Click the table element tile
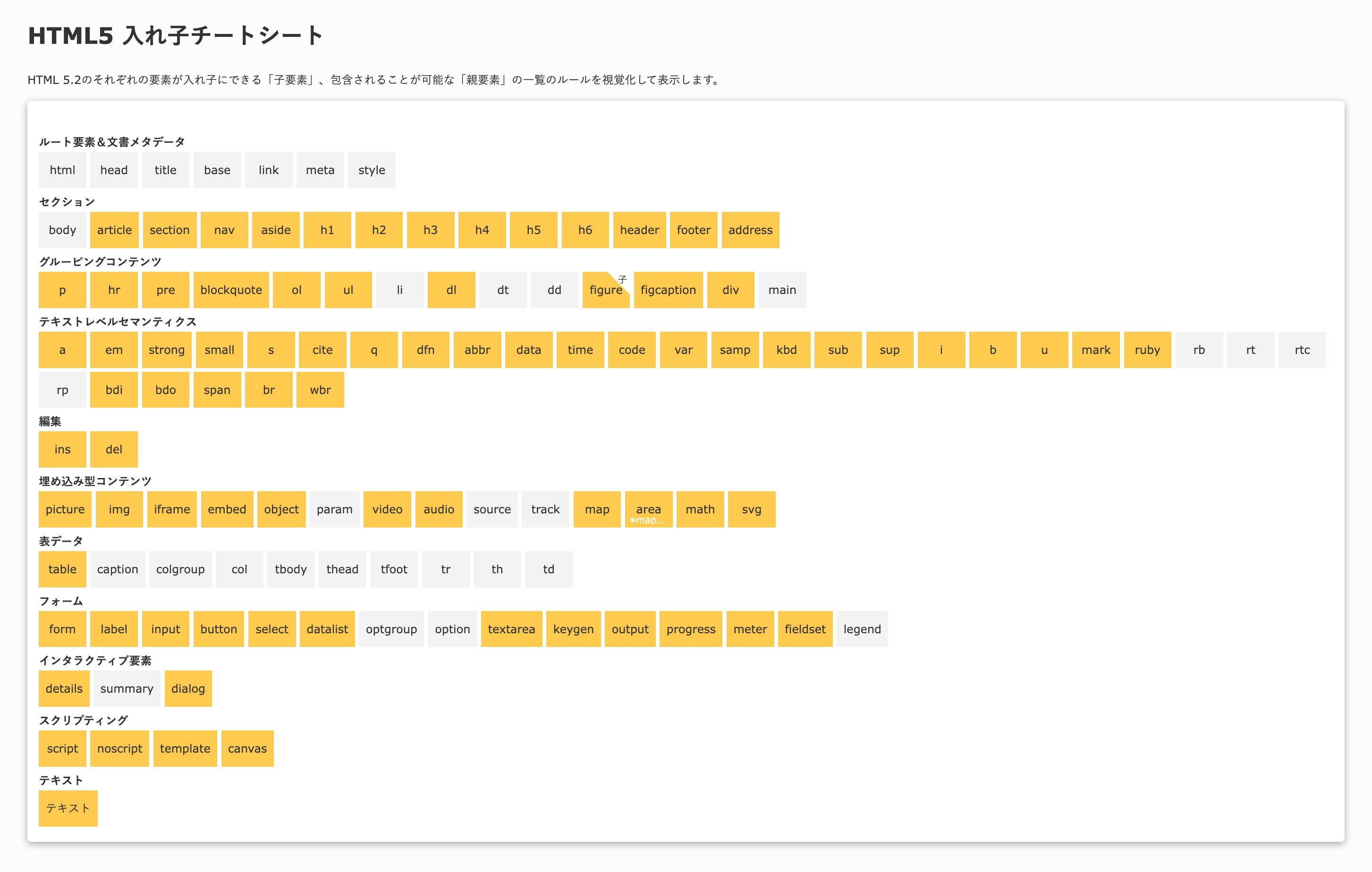 coord(62,569)
